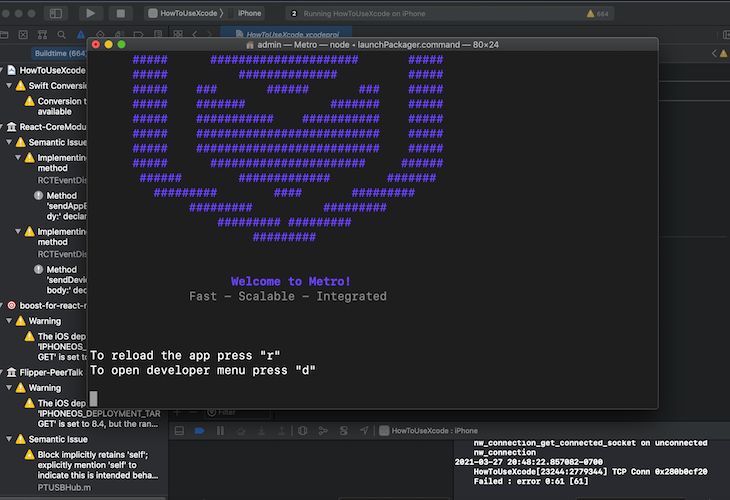Click the Simulate Location arrow icon
The height and width of the screenshot is (500, 730).
point(364,431)
